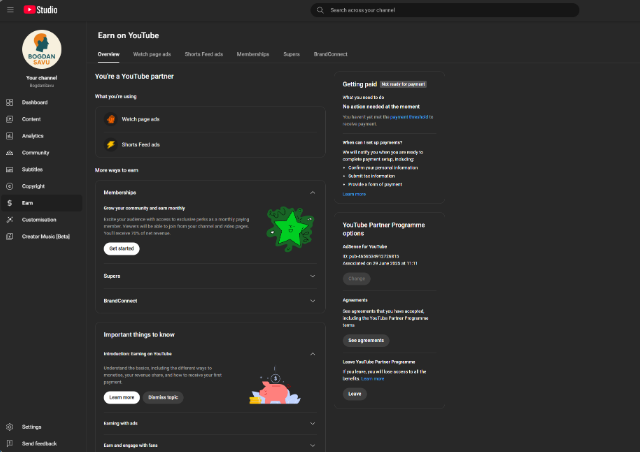Select the Watch page ads row
The width and height of the screenshot is (640, 452).
click(x=210, y=119)
